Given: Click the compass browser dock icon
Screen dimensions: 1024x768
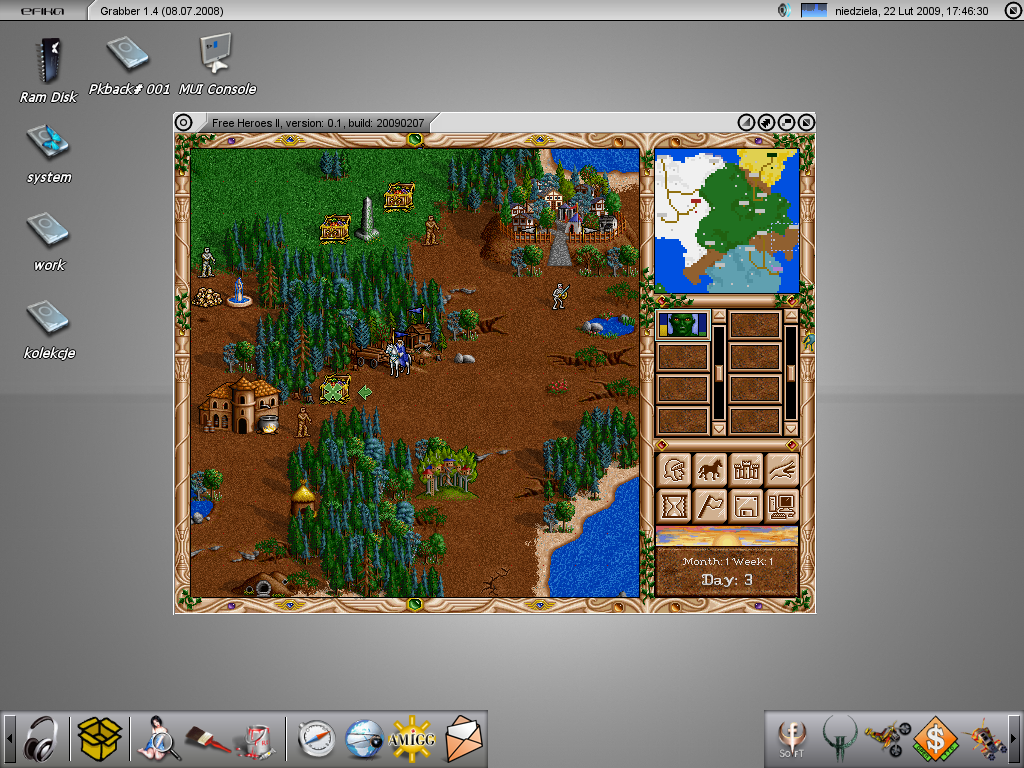Looking at the screenshot, I should point(317,739).
